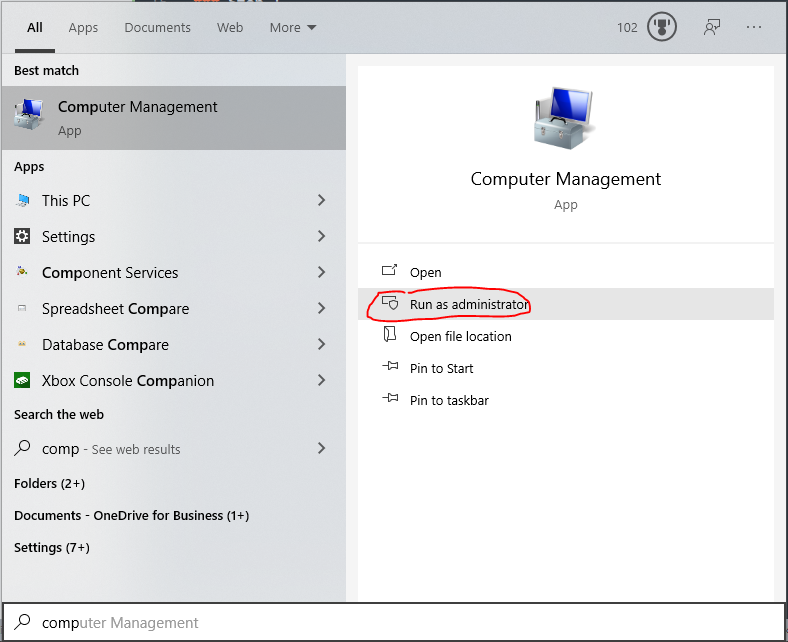The width and height of the screenshot is (788, 642).
Task: Click the web search magnifier icon beside comp
Action: pos(22,448)
